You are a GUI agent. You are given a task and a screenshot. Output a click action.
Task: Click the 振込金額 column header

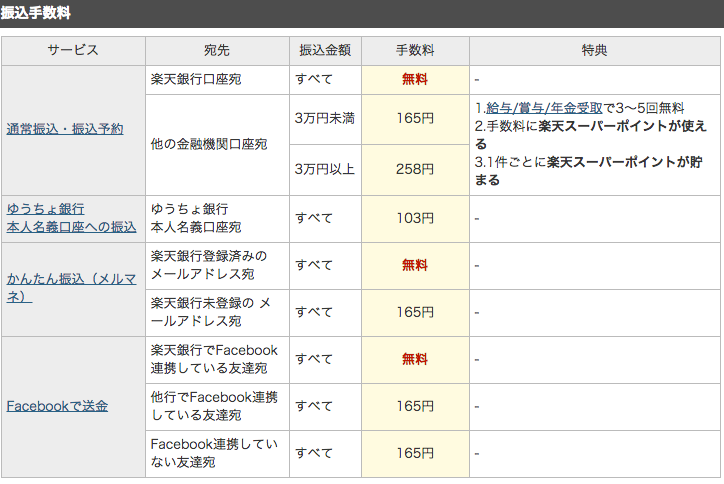coord(325,50)
